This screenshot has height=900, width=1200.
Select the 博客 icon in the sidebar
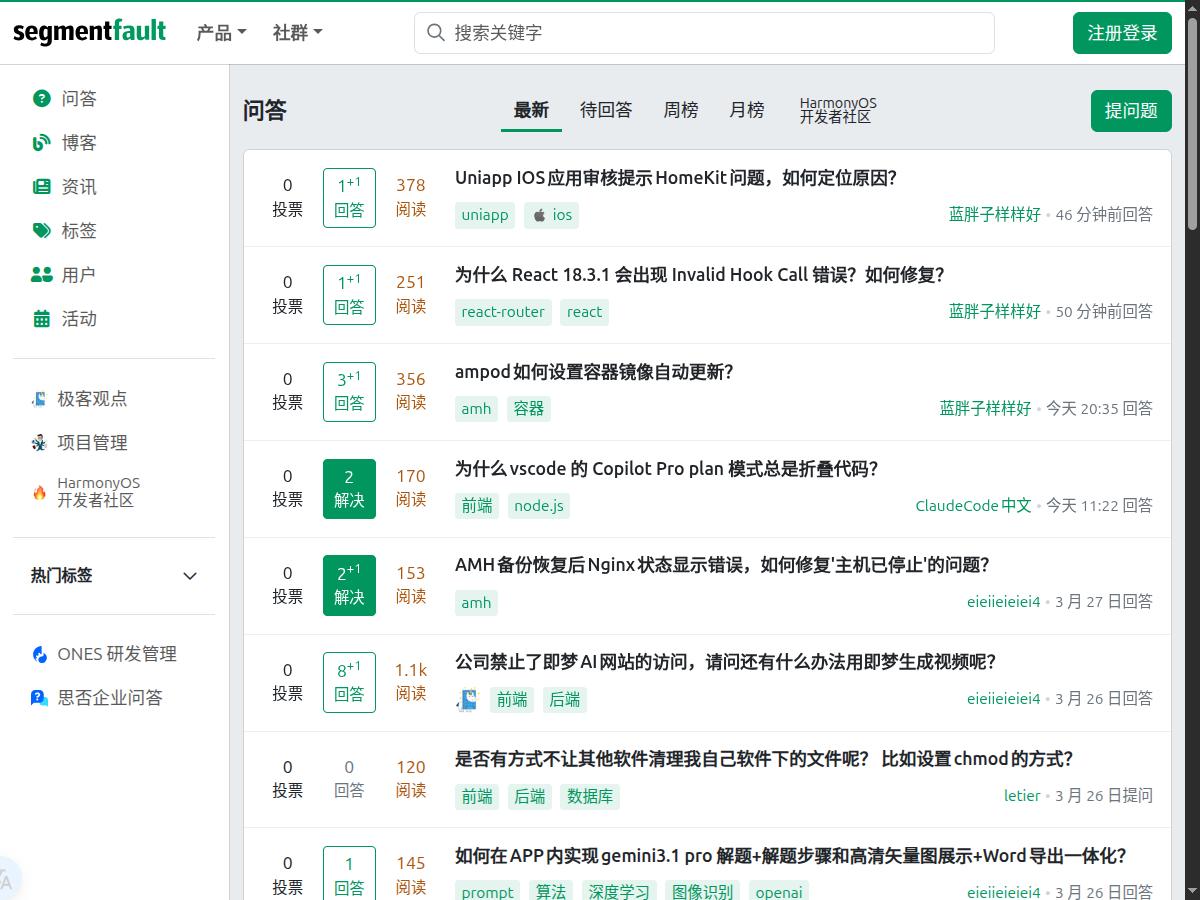pyautogui.click(x=40, y=142)
